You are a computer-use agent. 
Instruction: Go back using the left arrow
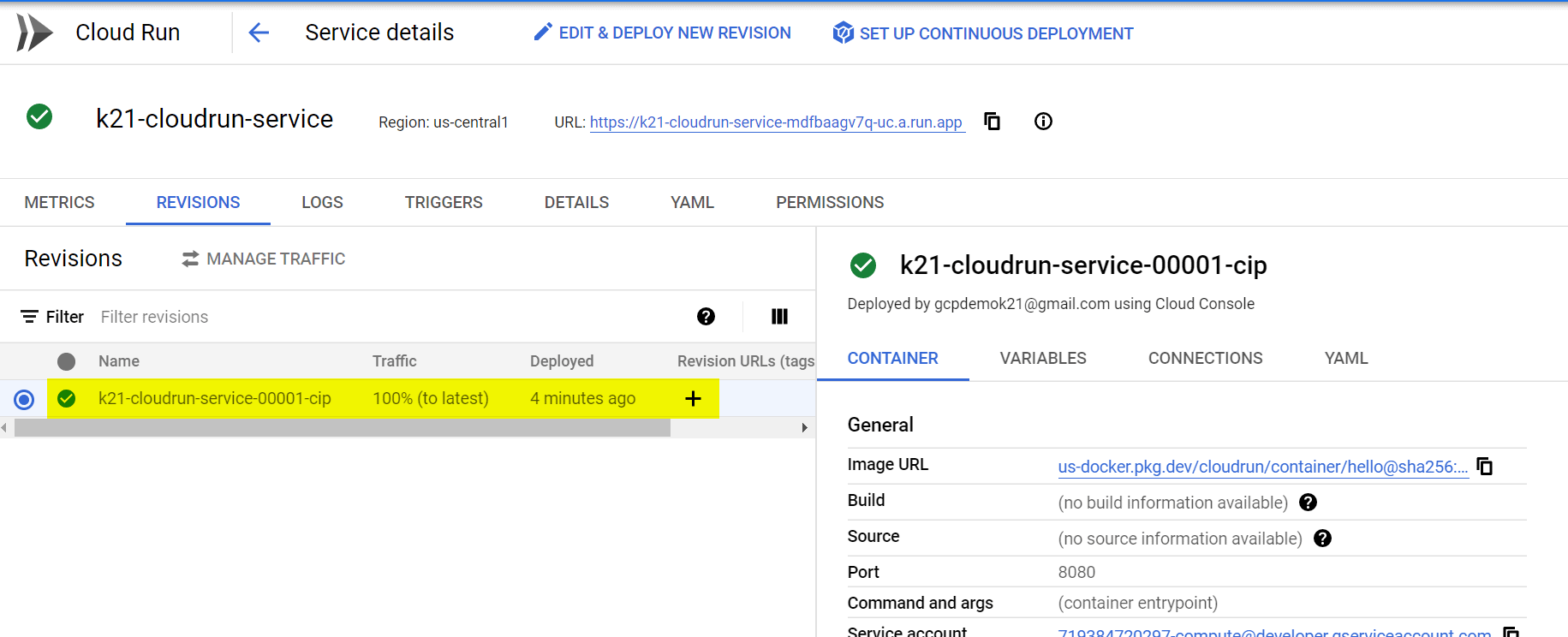tap(259, 33)
